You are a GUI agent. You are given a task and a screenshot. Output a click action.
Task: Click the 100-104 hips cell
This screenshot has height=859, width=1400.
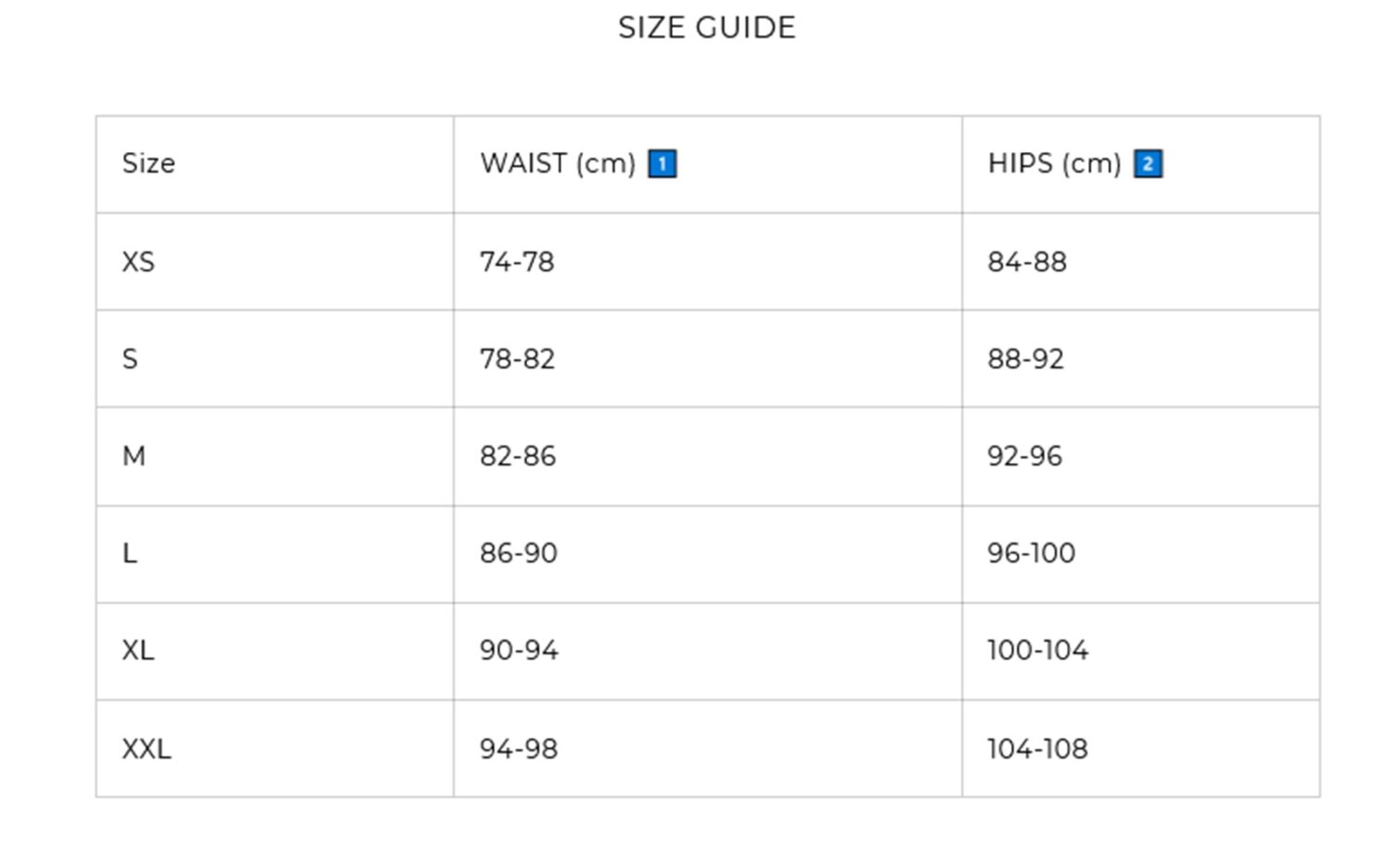[1141, 651]
